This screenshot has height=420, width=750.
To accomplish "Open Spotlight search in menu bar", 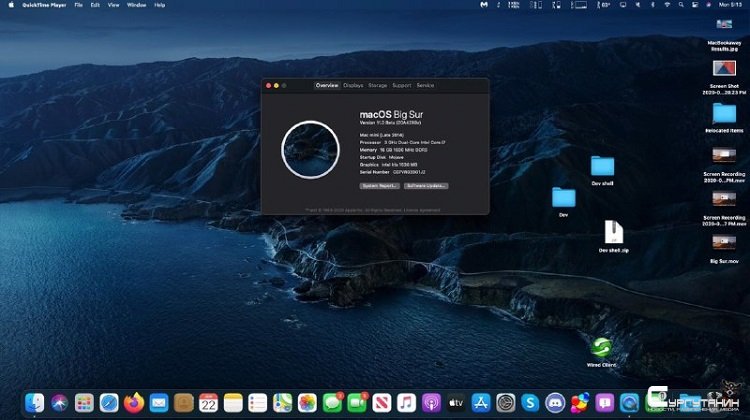I will click(x=681, y=5).
